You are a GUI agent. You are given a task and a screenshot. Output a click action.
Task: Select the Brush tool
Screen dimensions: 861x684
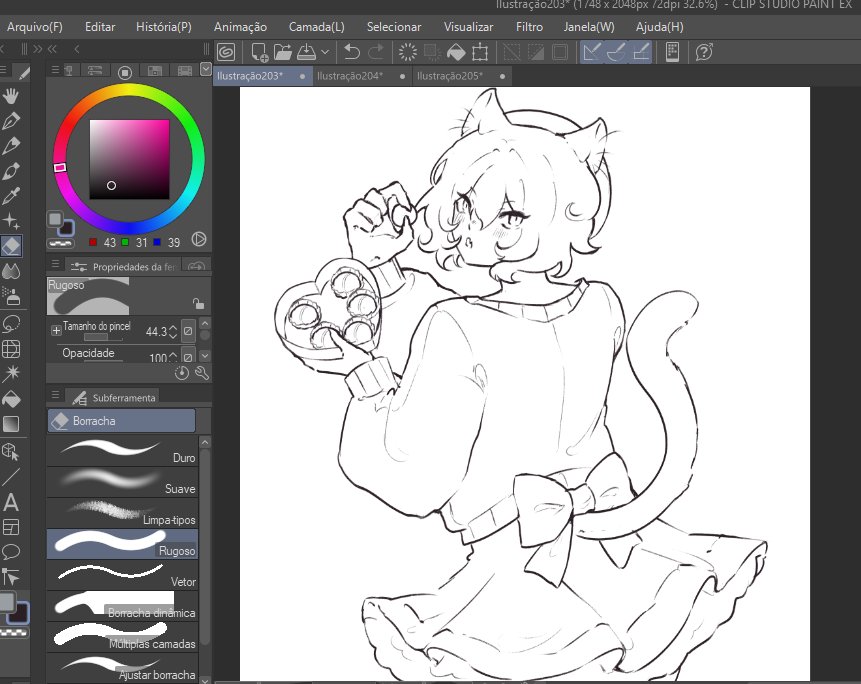click(x=10, y=171)
